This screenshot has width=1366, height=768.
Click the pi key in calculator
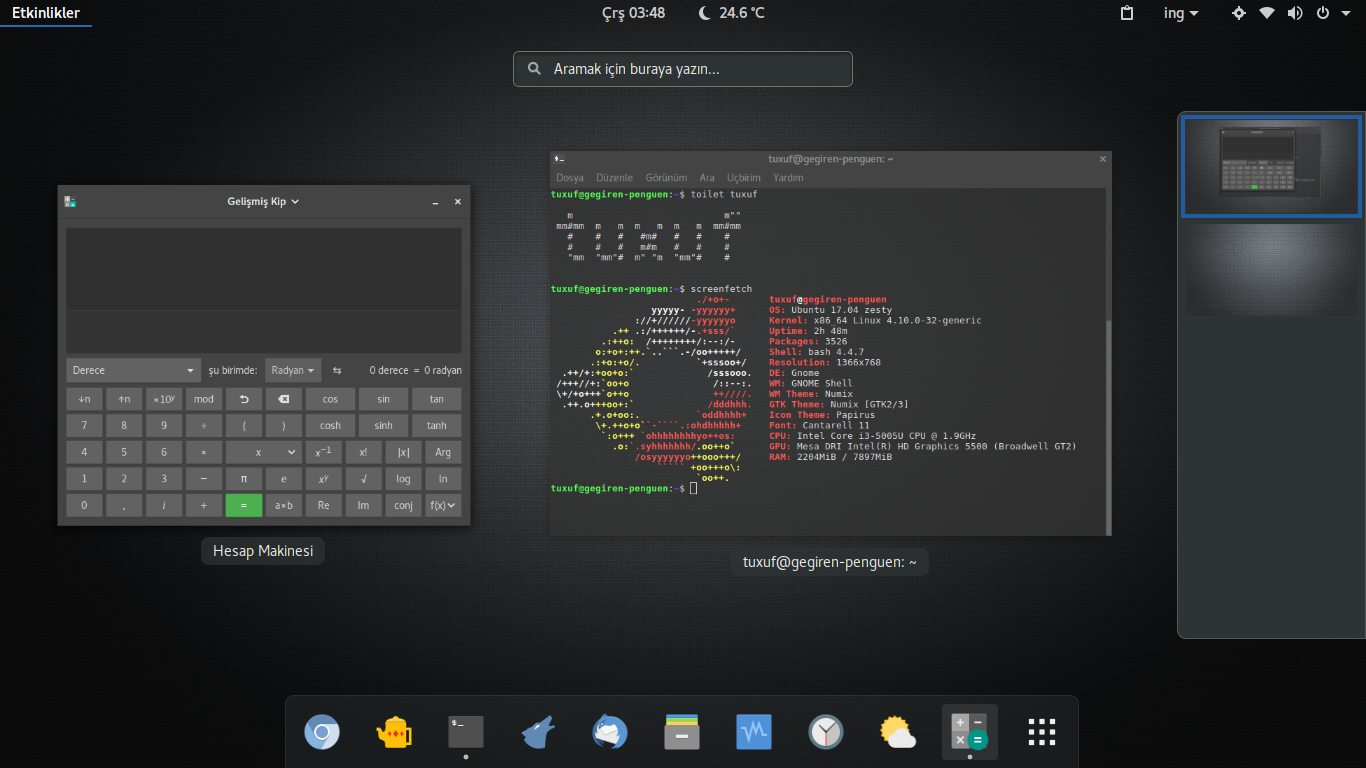244,479
